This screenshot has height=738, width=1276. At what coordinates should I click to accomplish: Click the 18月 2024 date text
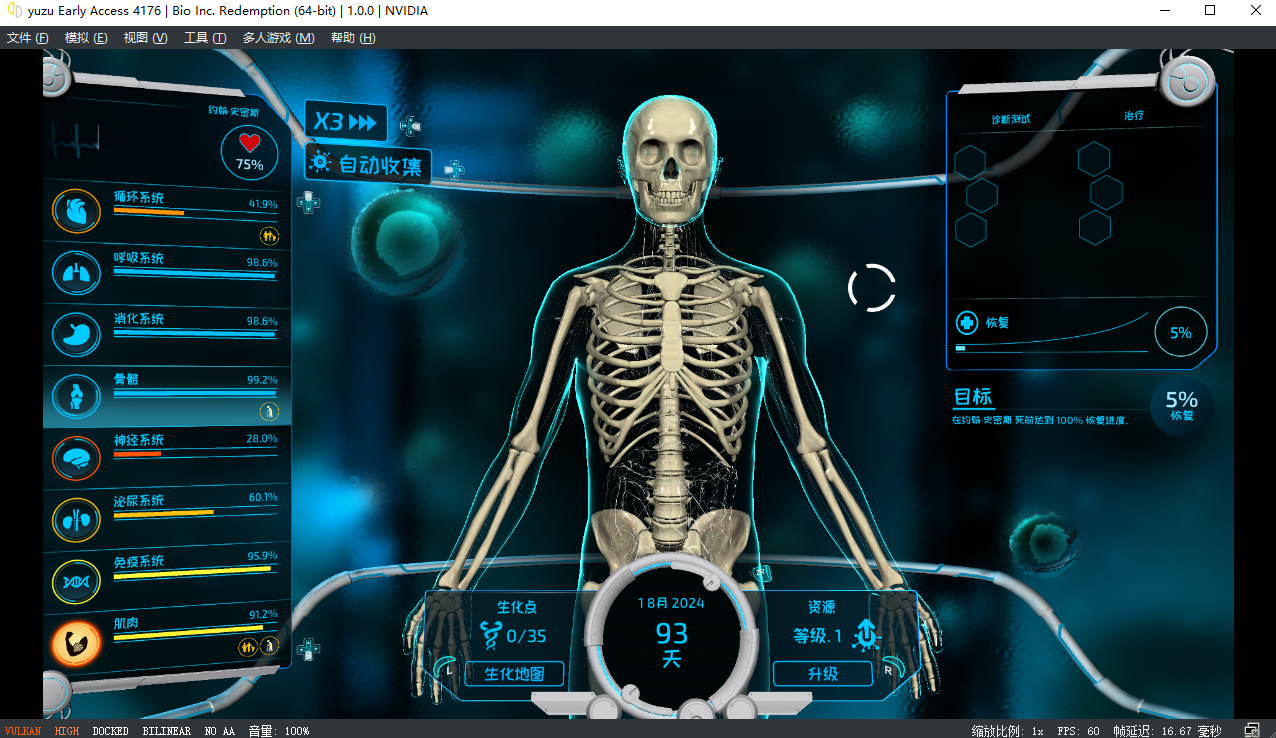(671, 603)
